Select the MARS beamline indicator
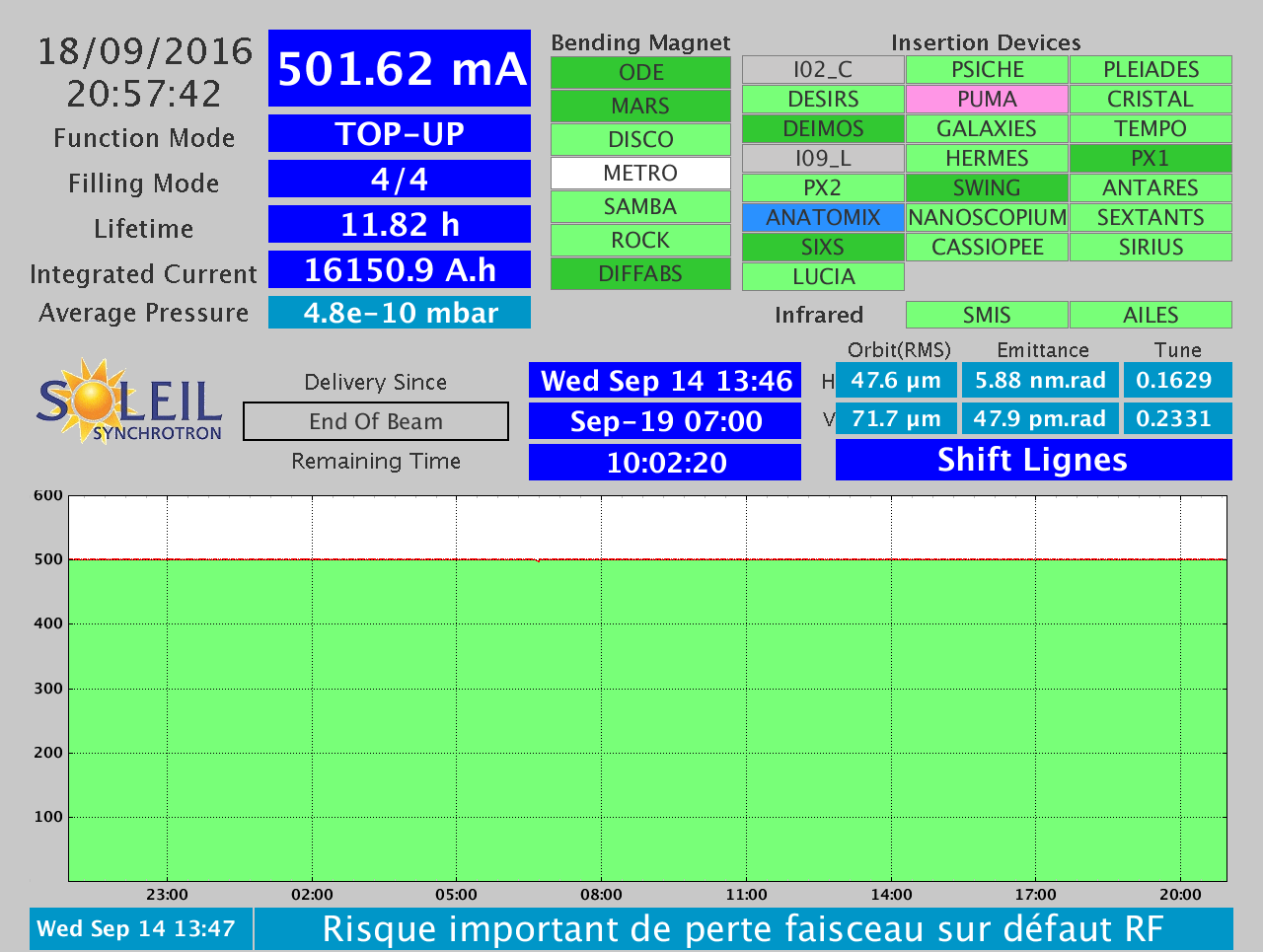The width and height of the screenshot is (1263, 952). [640, 107]
